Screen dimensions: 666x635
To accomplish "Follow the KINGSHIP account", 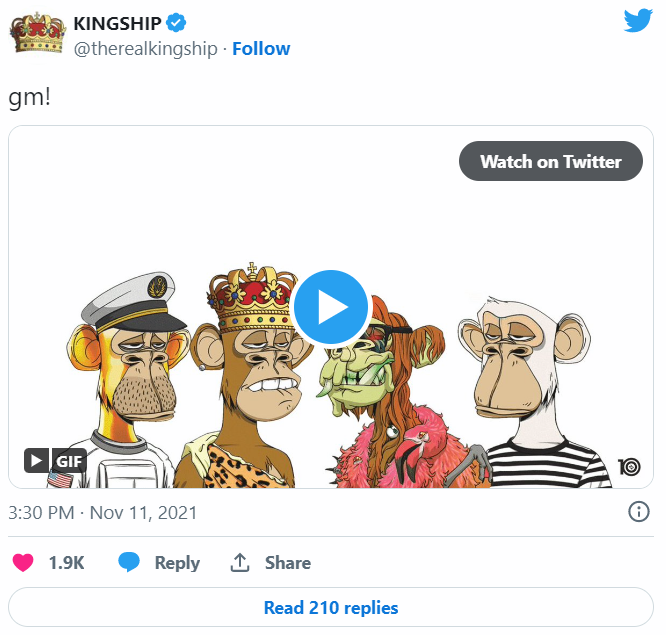I will click(261, 48).
